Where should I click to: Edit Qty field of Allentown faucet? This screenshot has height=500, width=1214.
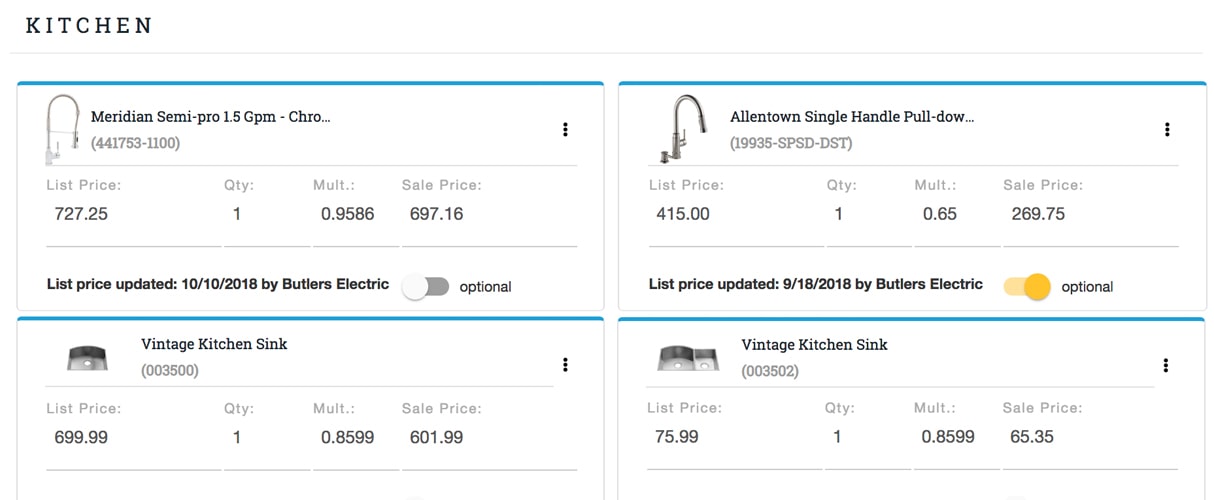coord(869,215)
